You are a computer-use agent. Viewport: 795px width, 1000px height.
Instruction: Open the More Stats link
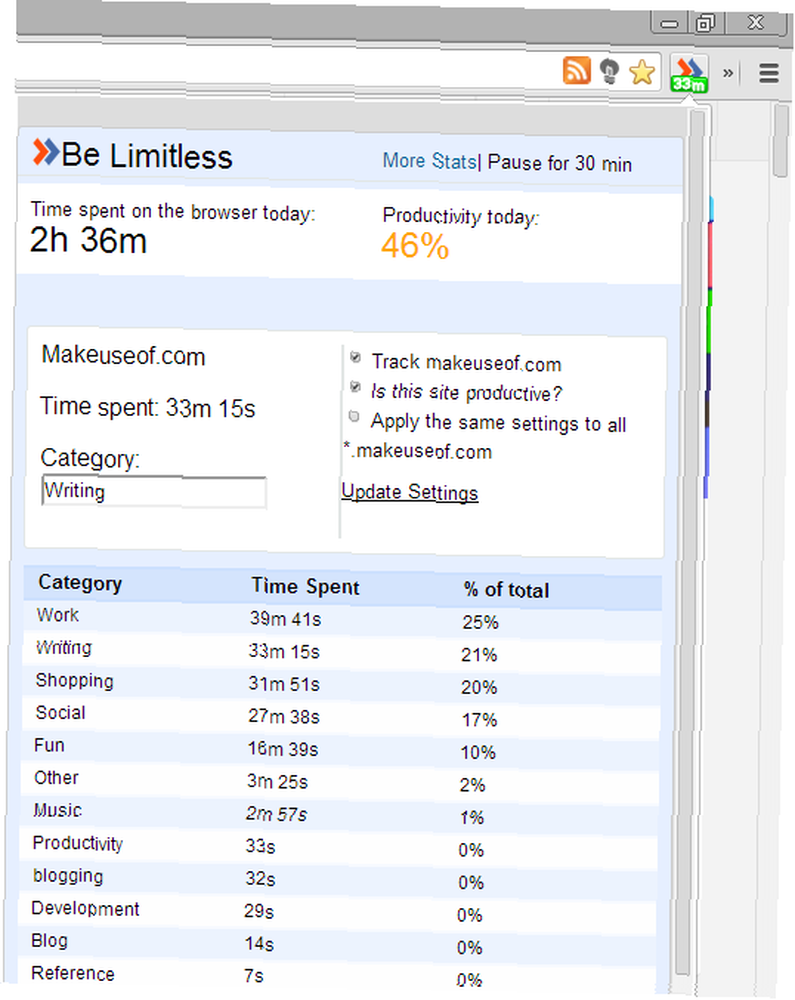[x=429, y=161]
